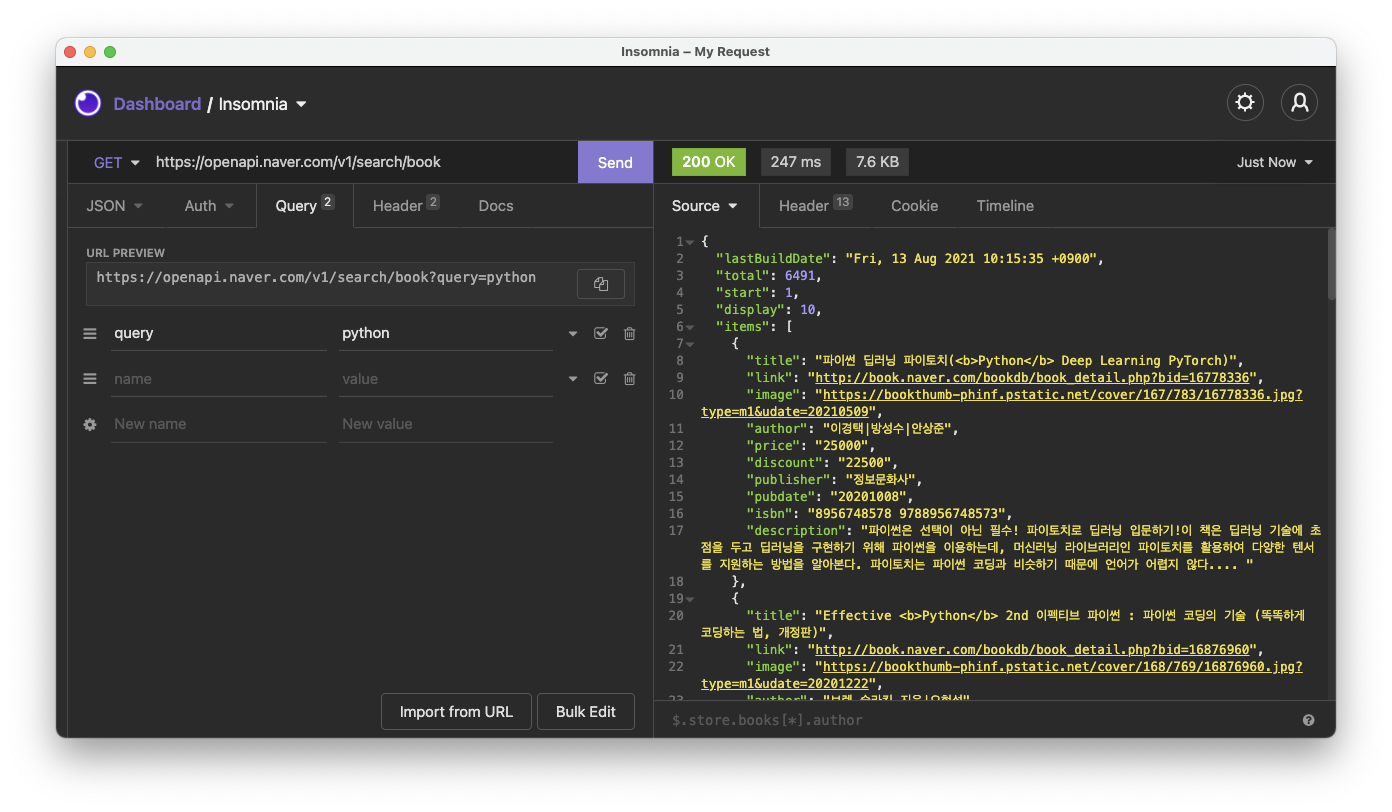Go to Dashboard link
The image size is (1392, 812).
click(157, 104)
